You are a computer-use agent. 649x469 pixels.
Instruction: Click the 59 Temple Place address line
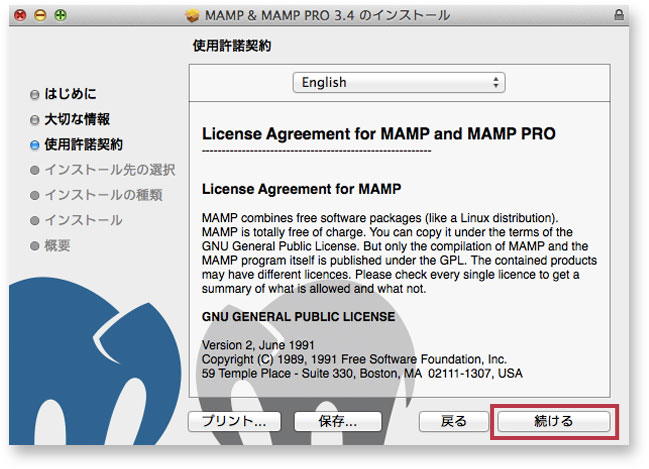[x=362, y=373]
